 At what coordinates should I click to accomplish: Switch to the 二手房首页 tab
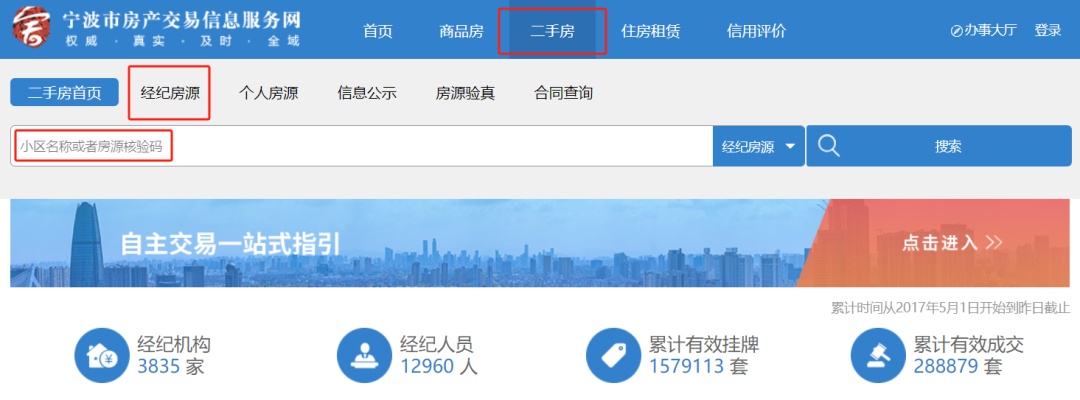[64, 92]
